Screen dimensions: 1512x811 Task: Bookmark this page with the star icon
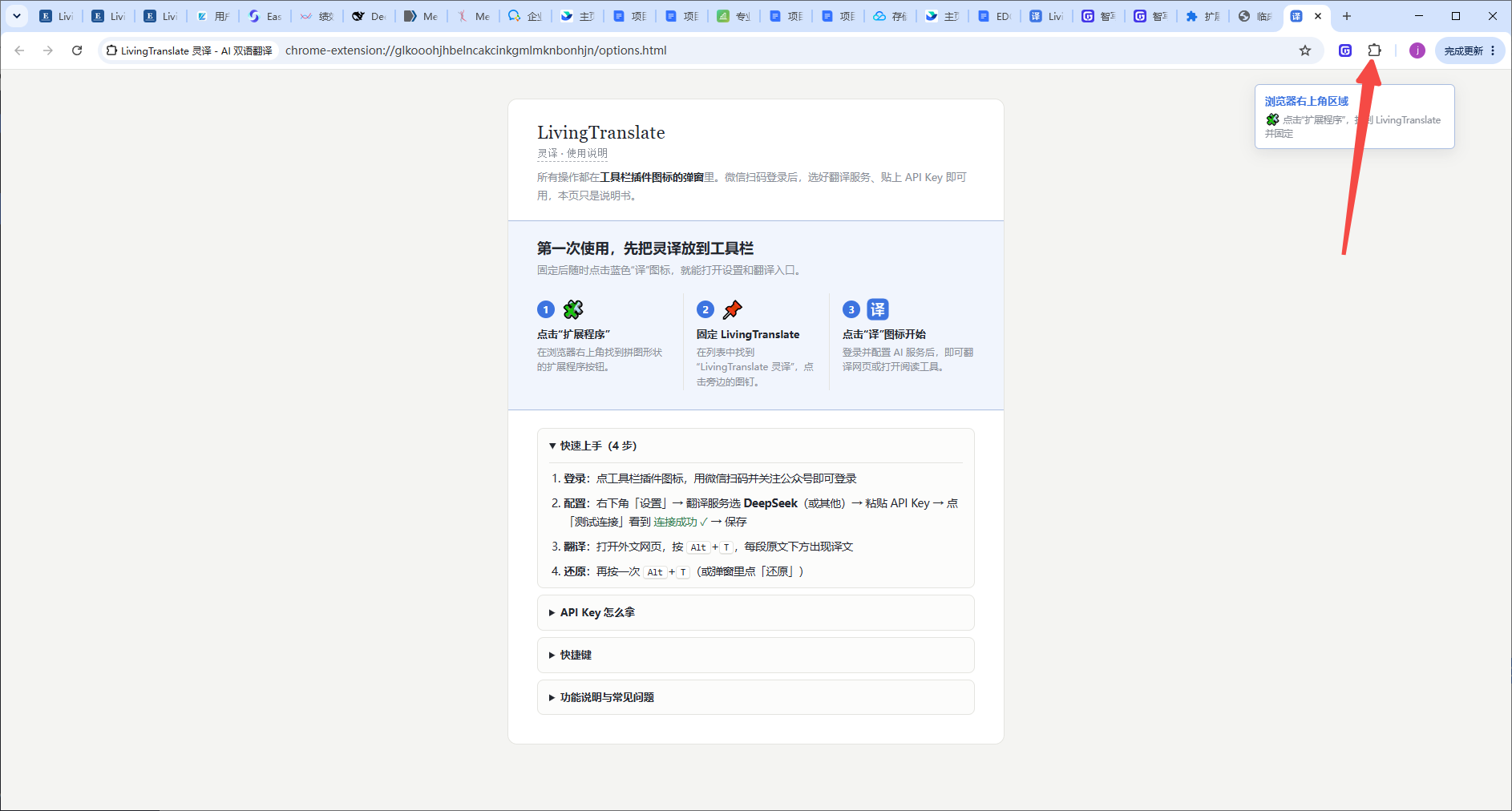1305,50
